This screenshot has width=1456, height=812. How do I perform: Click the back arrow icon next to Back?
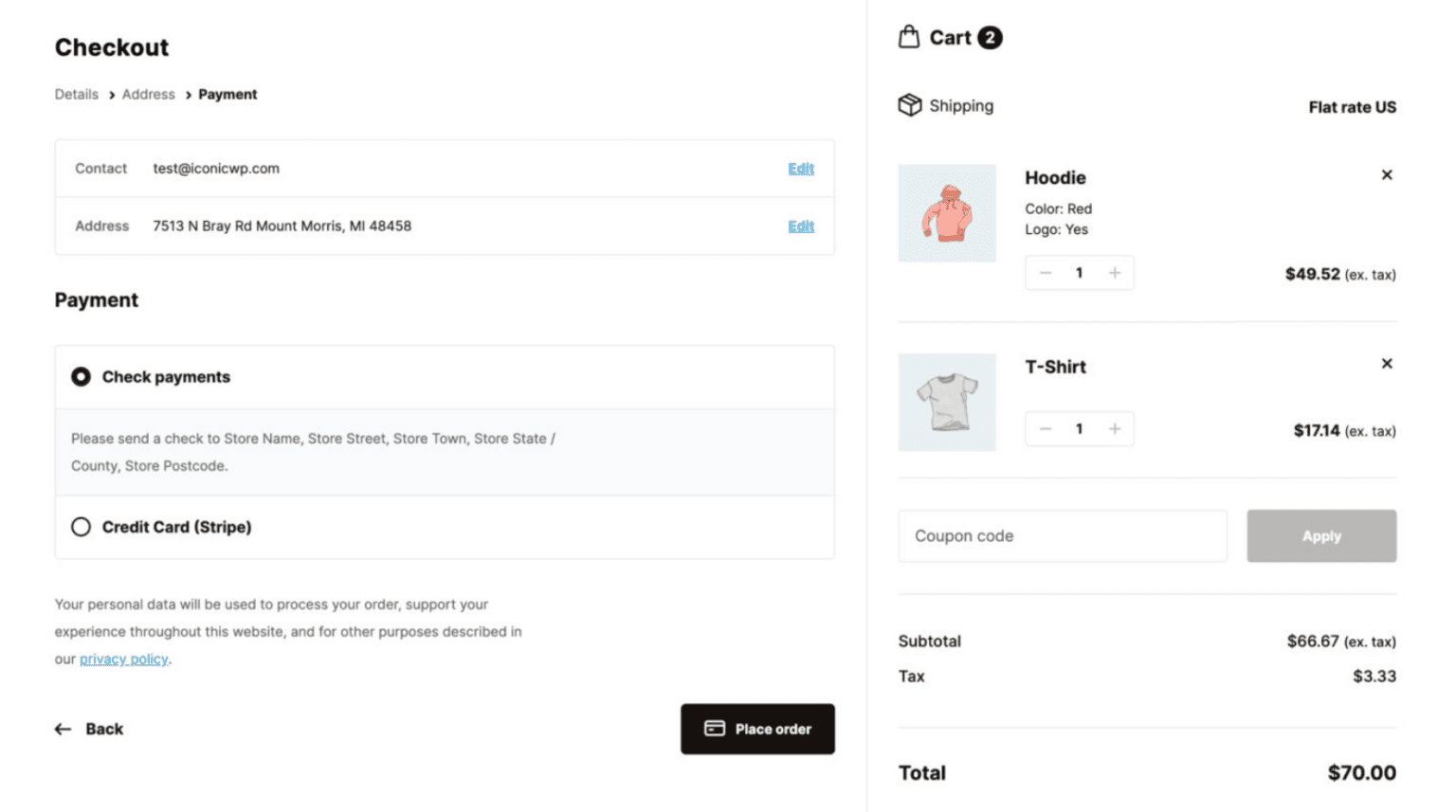pyautogui.click(x=62, y=729)
